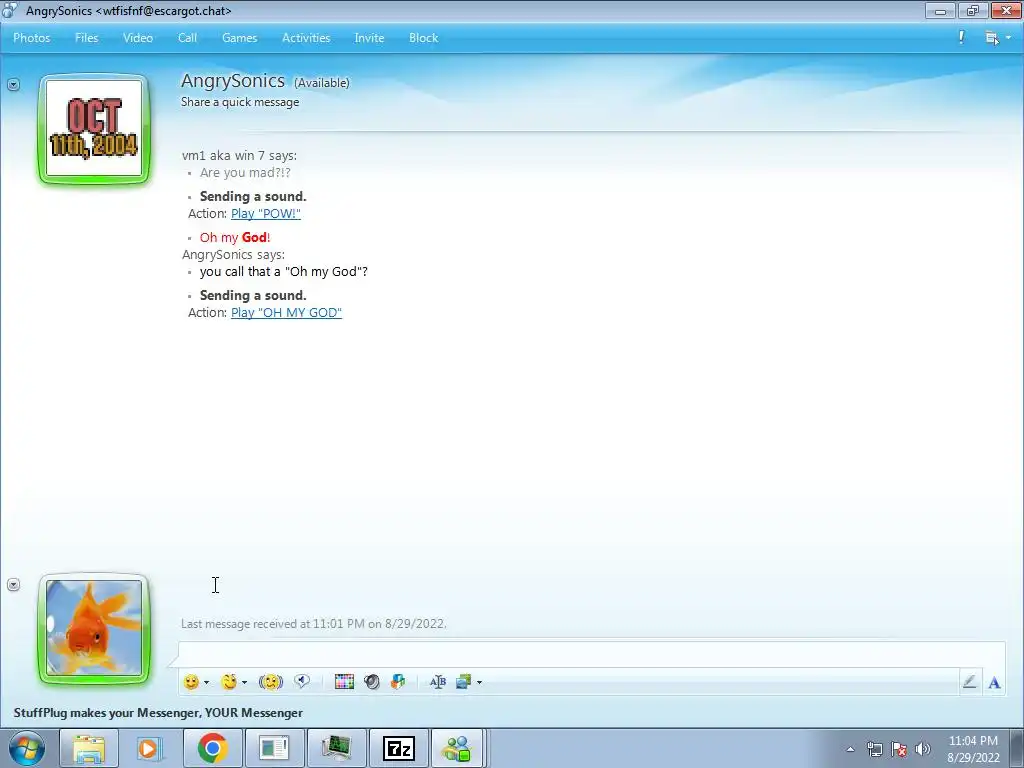Image resolution: width=1024 pixels, height=768 pixels.
Task: Open Windows Explorer from taskbar
Action: [x=89, y=748]
